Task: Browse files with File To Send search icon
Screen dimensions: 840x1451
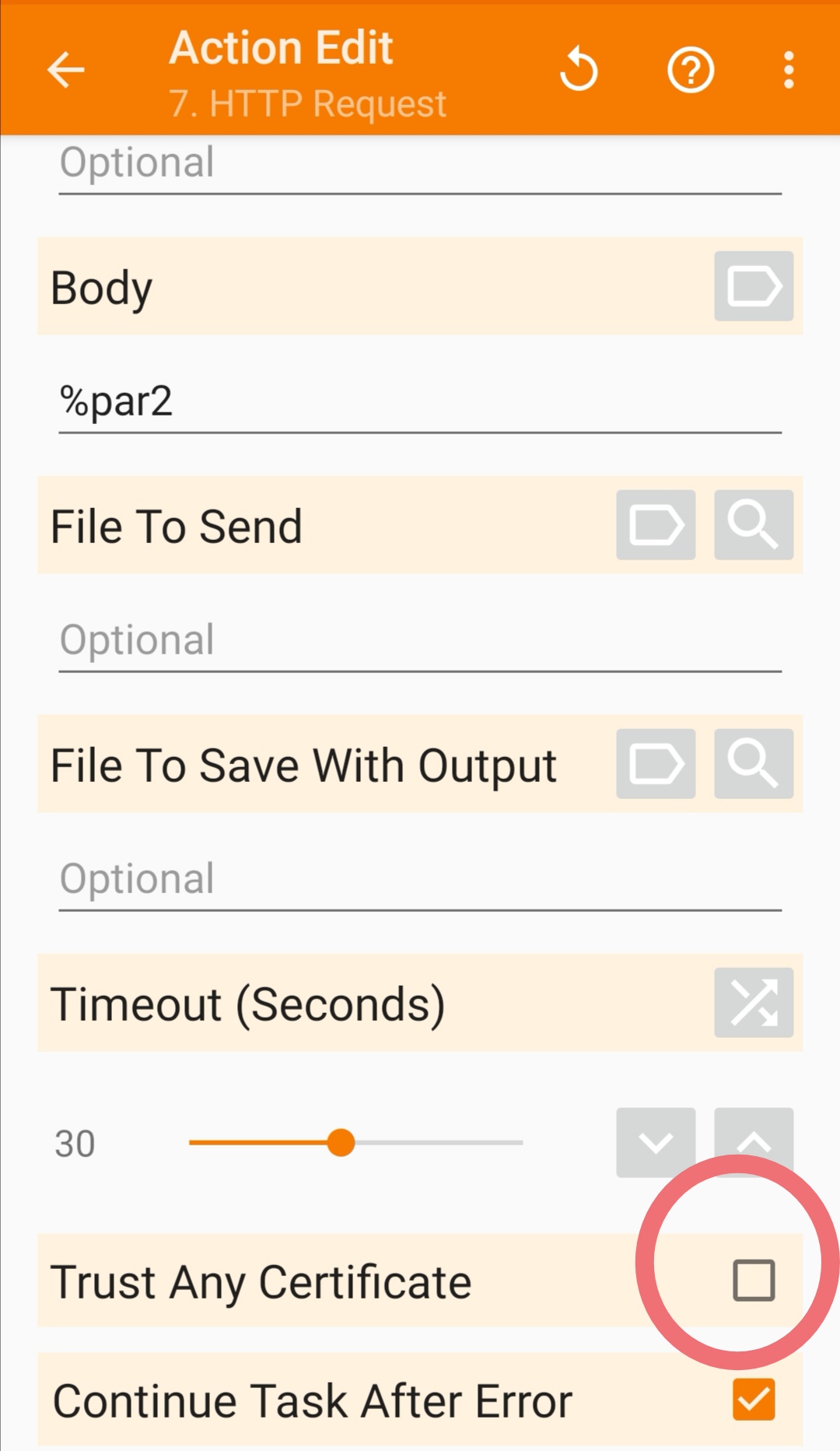Action: point(753,525)
